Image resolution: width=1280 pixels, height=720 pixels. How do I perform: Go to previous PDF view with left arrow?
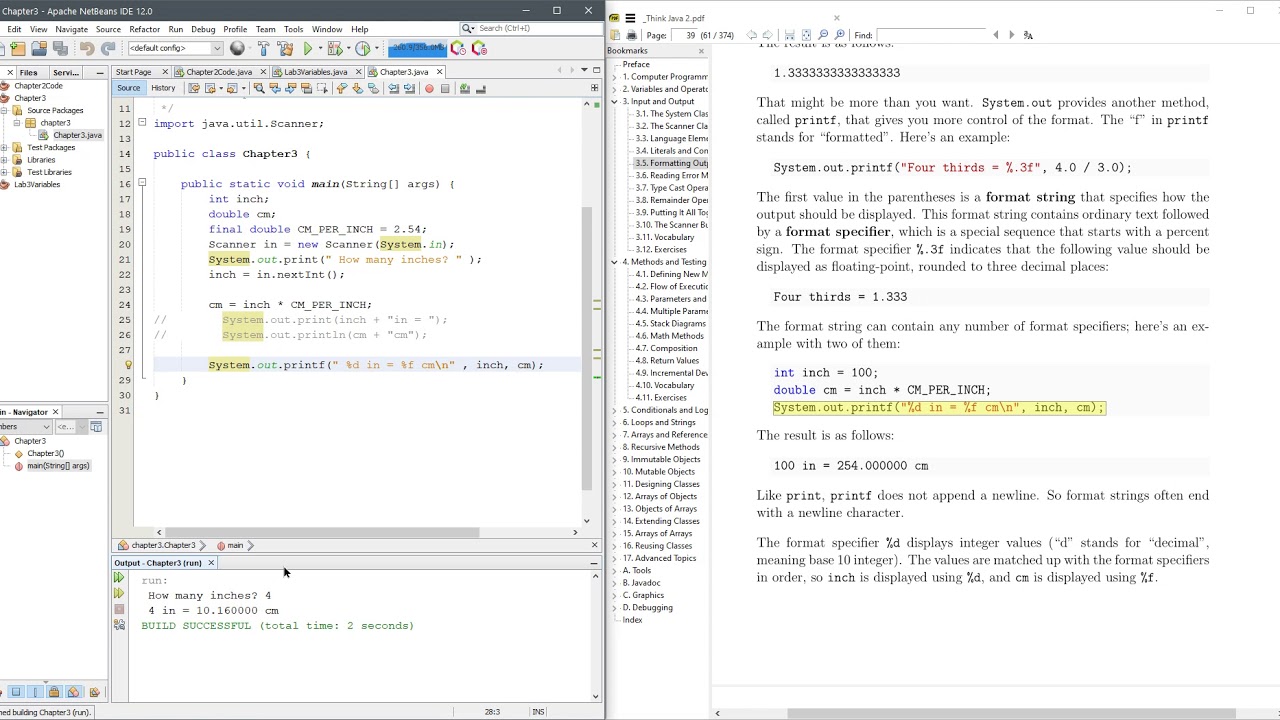(x=752, y=35)
